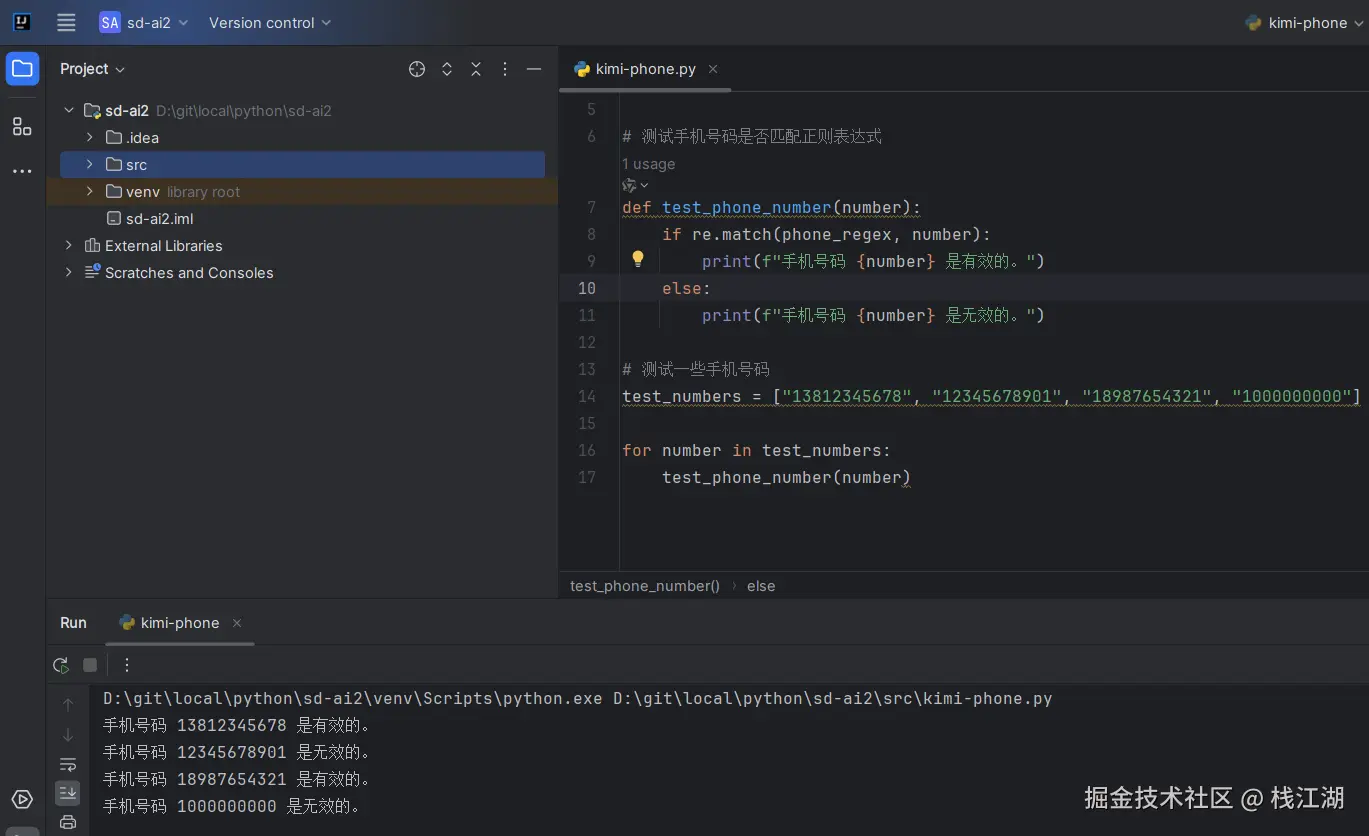
Task: Select the kimi-phone tab in Run panel
Action: (x=179, y=622)
